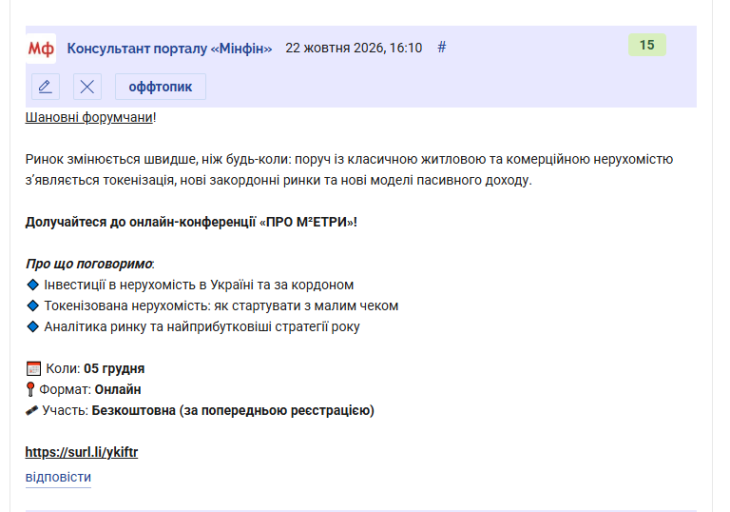Open the https://surl.li/ykiftr link

81,452
